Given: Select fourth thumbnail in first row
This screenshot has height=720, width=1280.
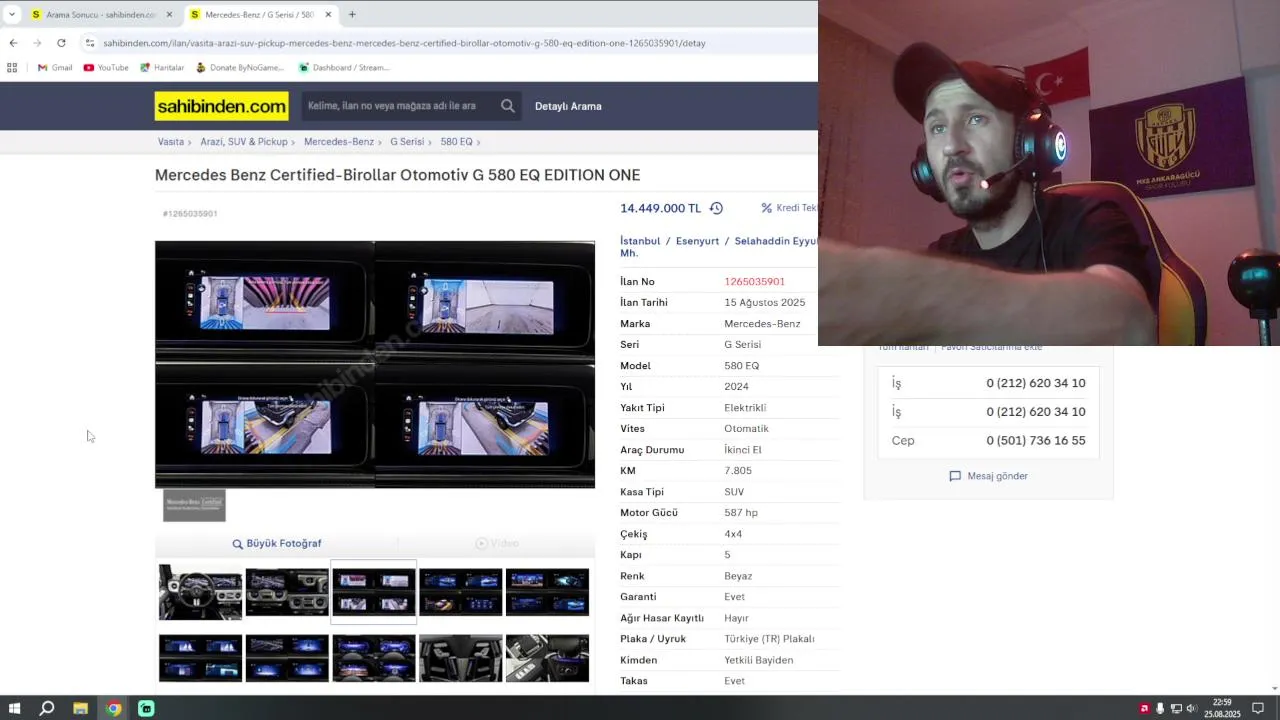Looking at the screenshot, I should (x=460, y=592).
